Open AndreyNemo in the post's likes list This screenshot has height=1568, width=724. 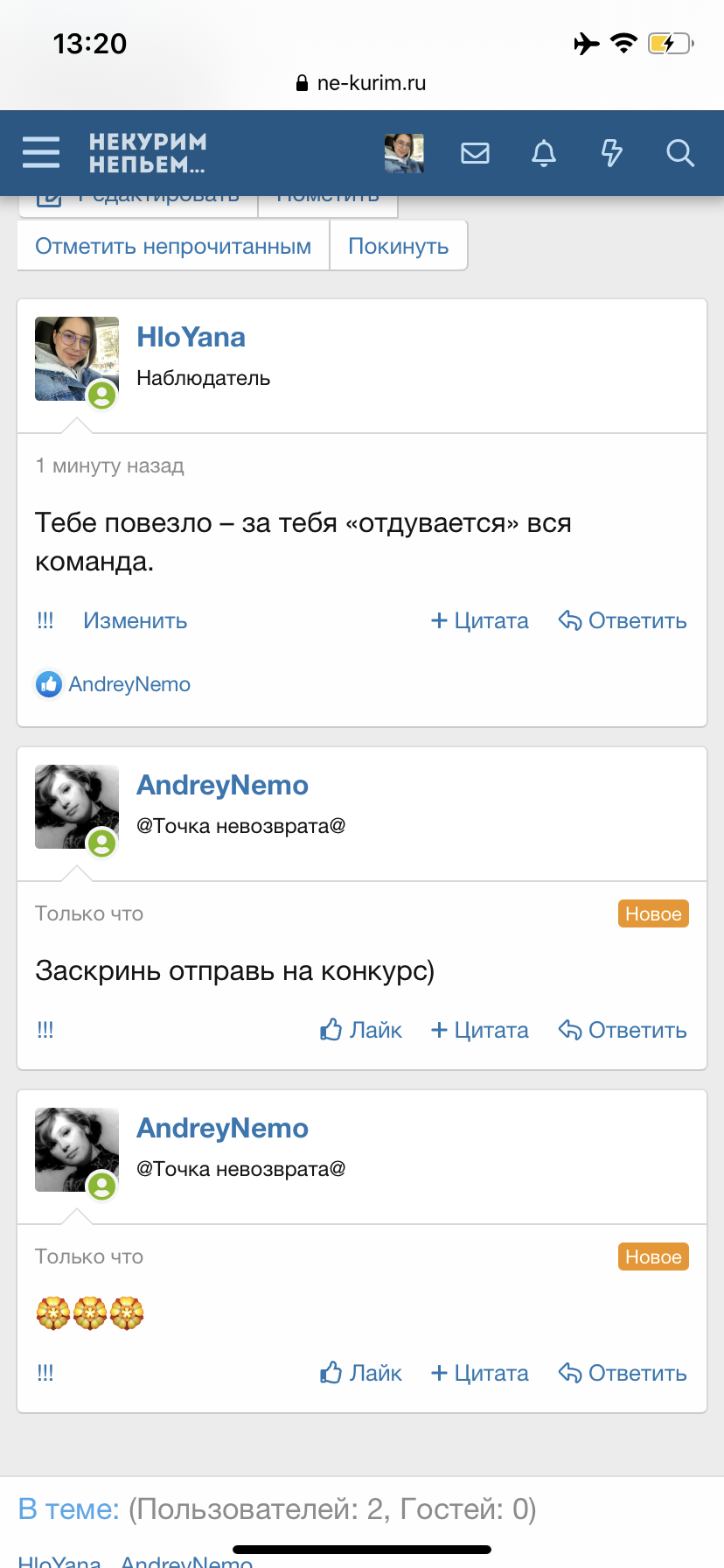click(x=129, y=684)
